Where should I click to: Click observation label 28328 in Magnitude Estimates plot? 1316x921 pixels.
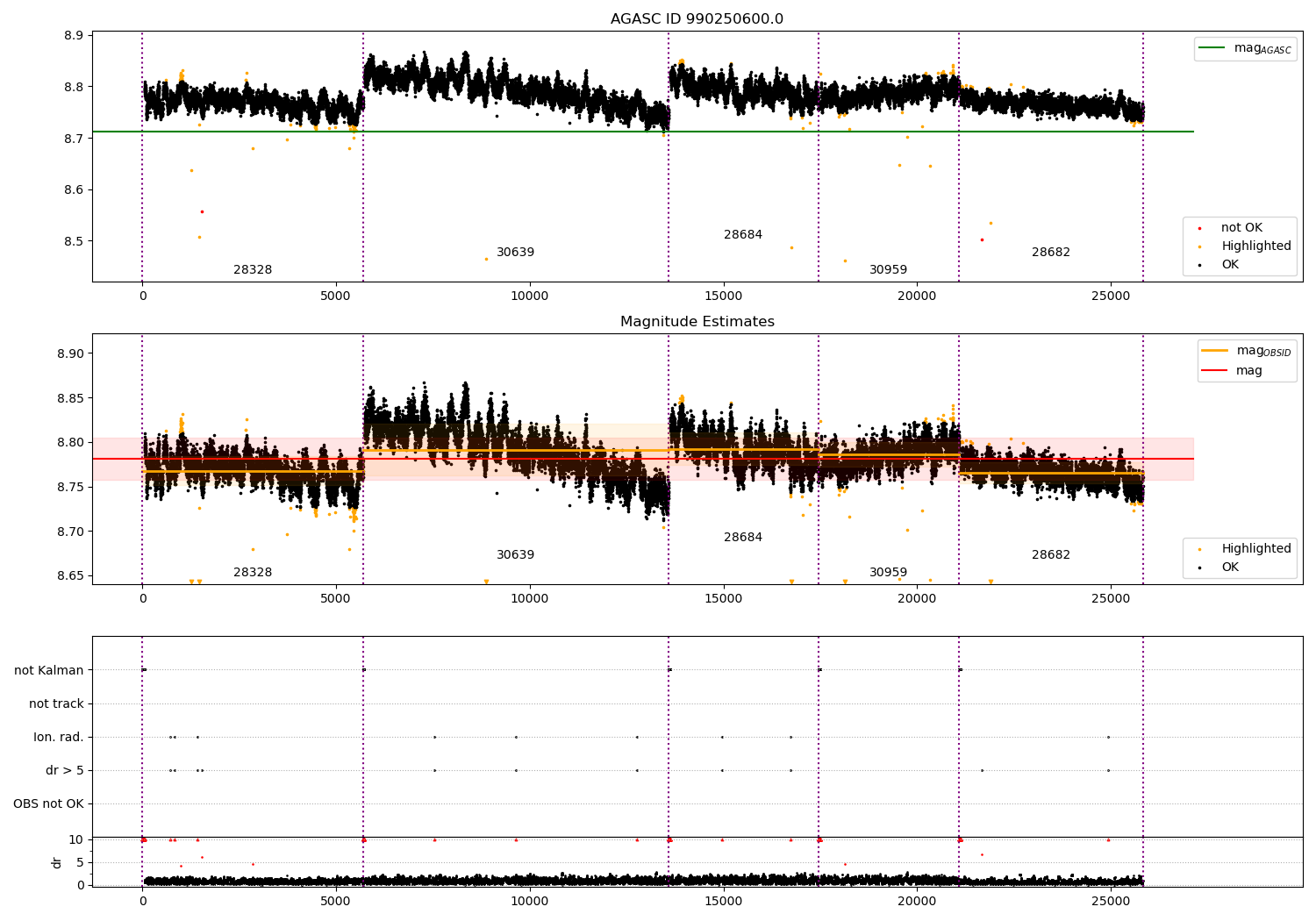point(253,573)
